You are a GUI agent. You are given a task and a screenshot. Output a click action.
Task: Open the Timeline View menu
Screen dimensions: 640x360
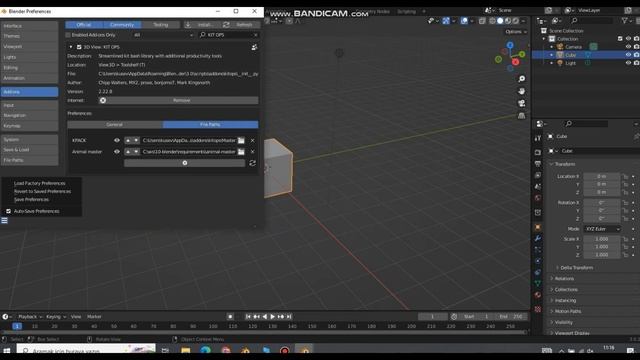click(76, 317)
